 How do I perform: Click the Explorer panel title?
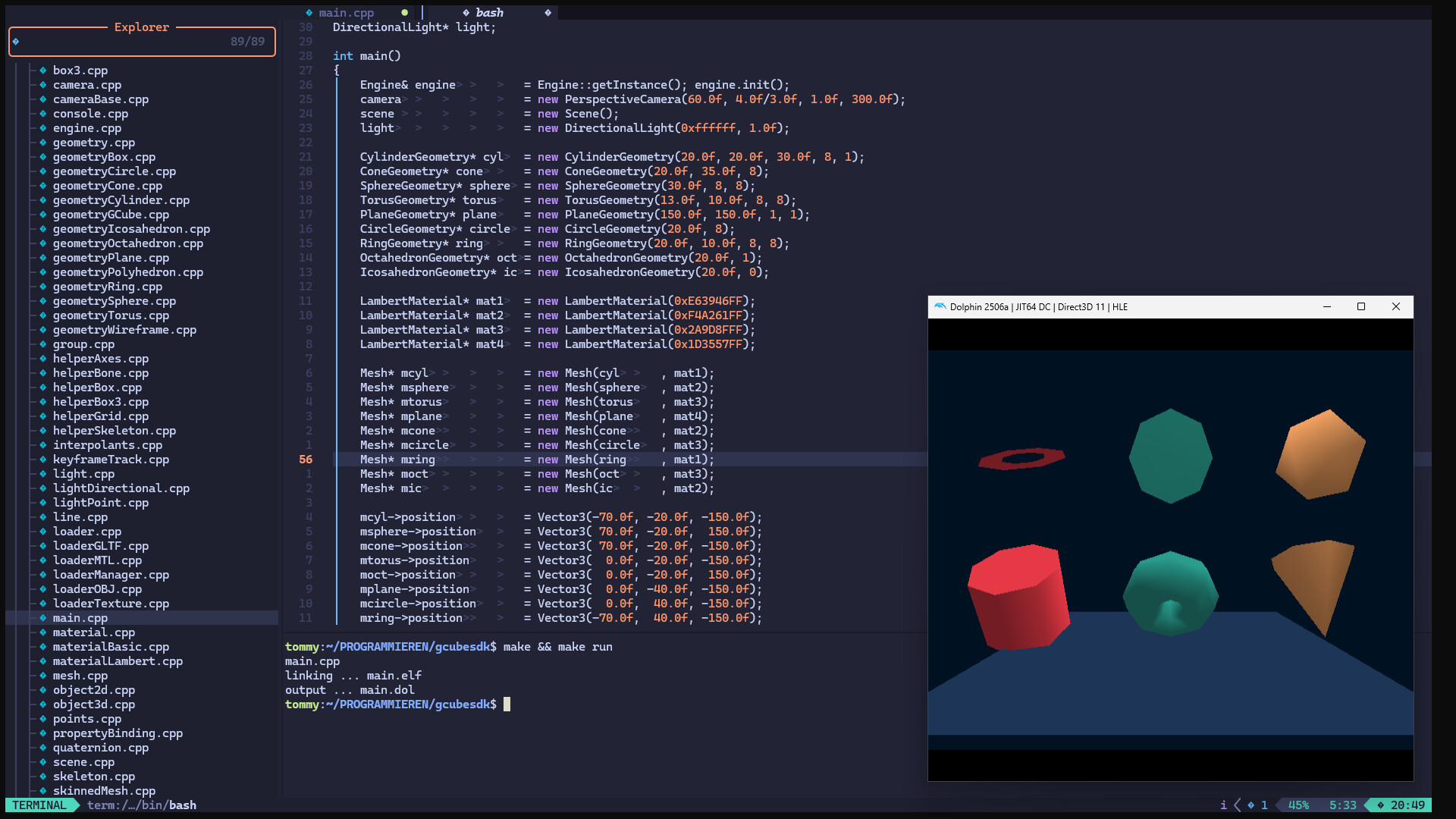click(142, 27)
